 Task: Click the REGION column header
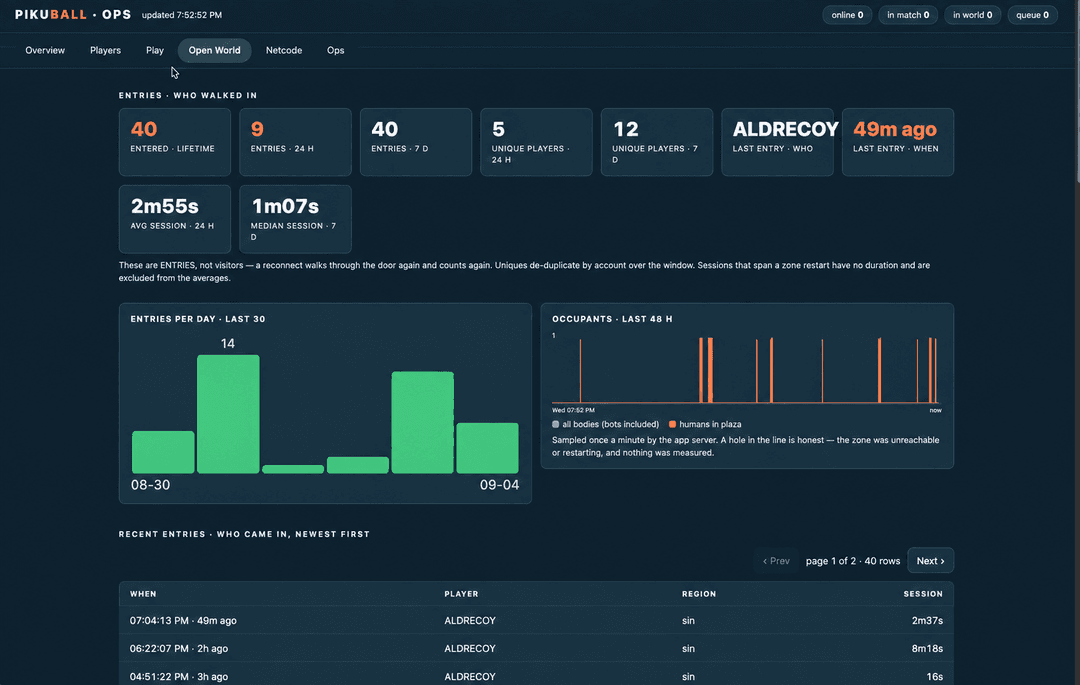click(699, 593)
